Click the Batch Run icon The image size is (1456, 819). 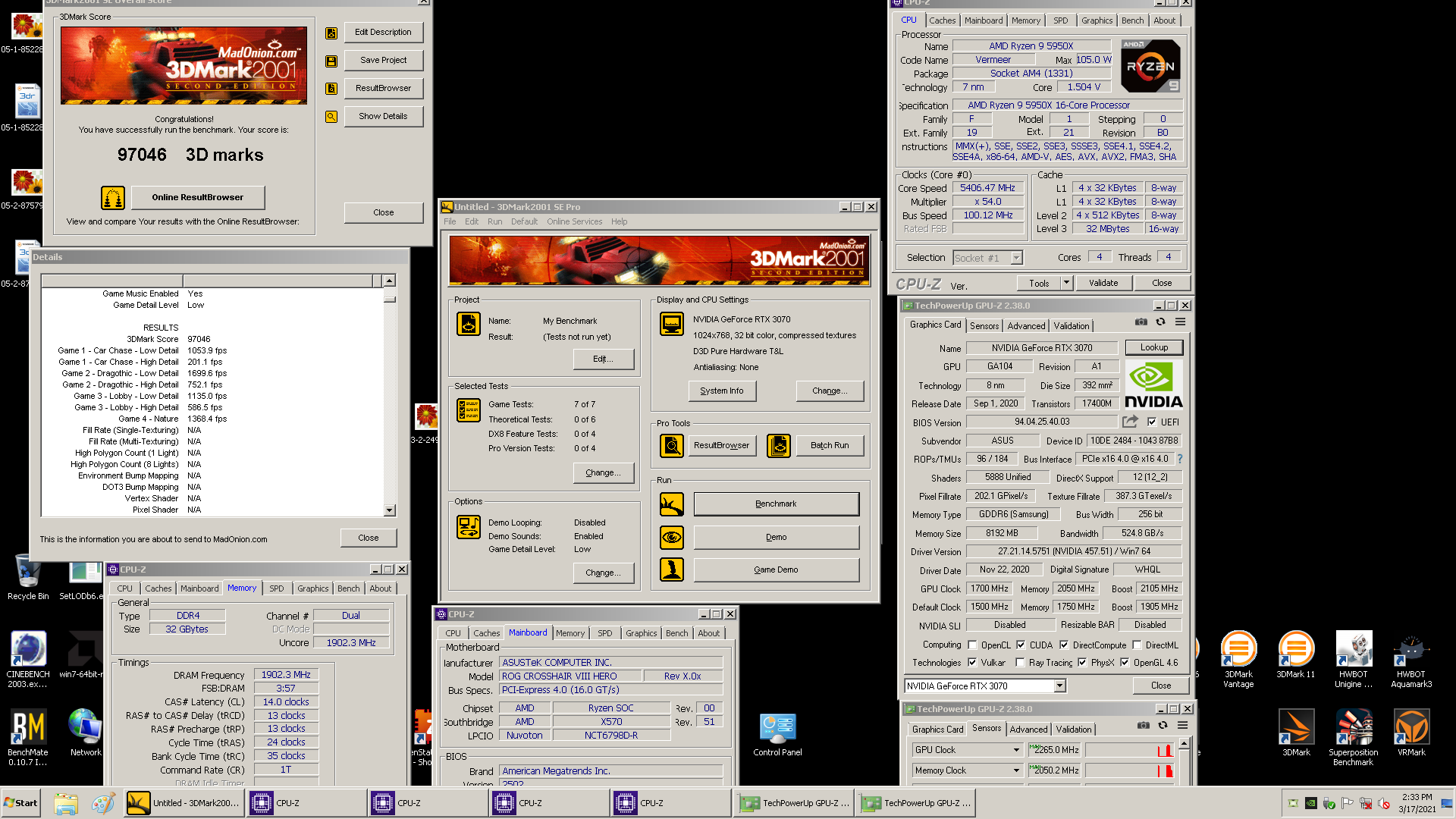click(779, 445)
